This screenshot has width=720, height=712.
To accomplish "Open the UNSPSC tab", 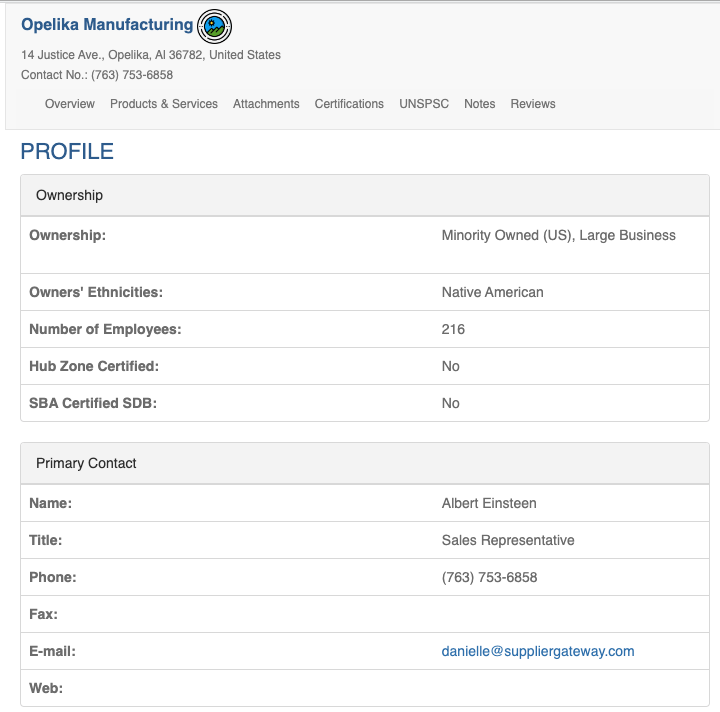I will (424, 104).
